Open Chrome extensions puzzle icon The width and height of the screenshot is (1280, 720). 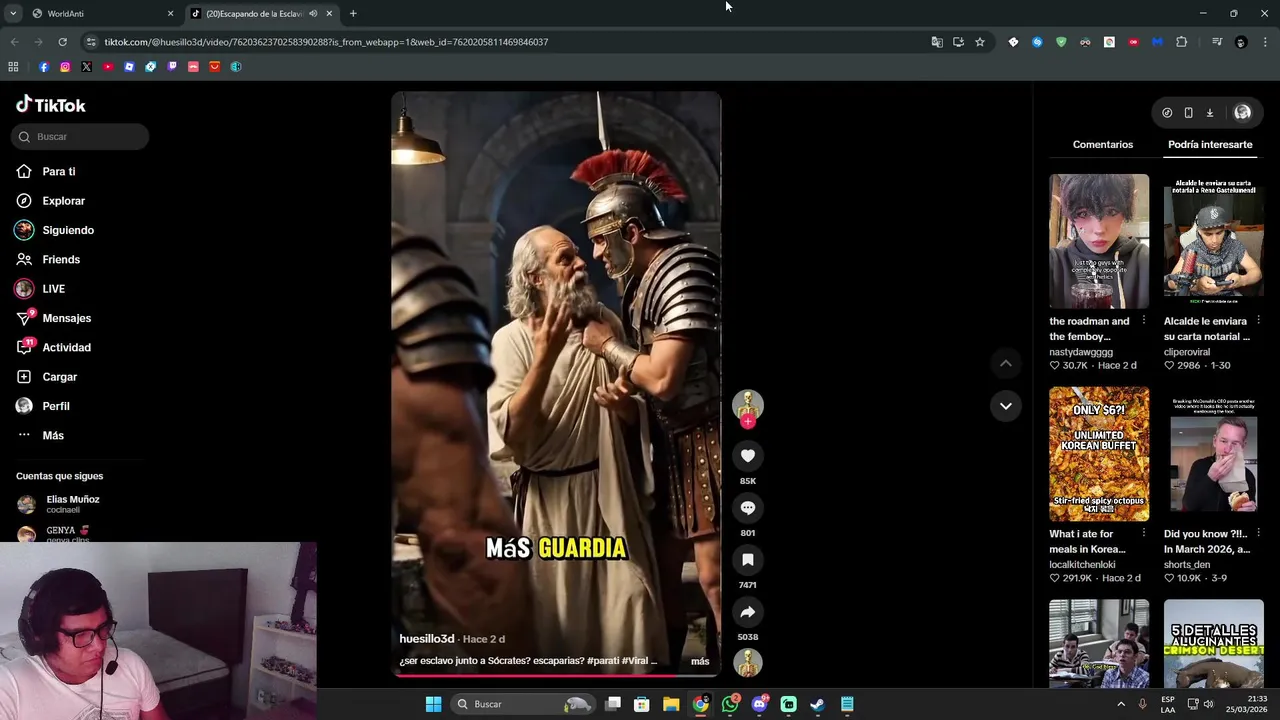click(x=1182, y=42)
